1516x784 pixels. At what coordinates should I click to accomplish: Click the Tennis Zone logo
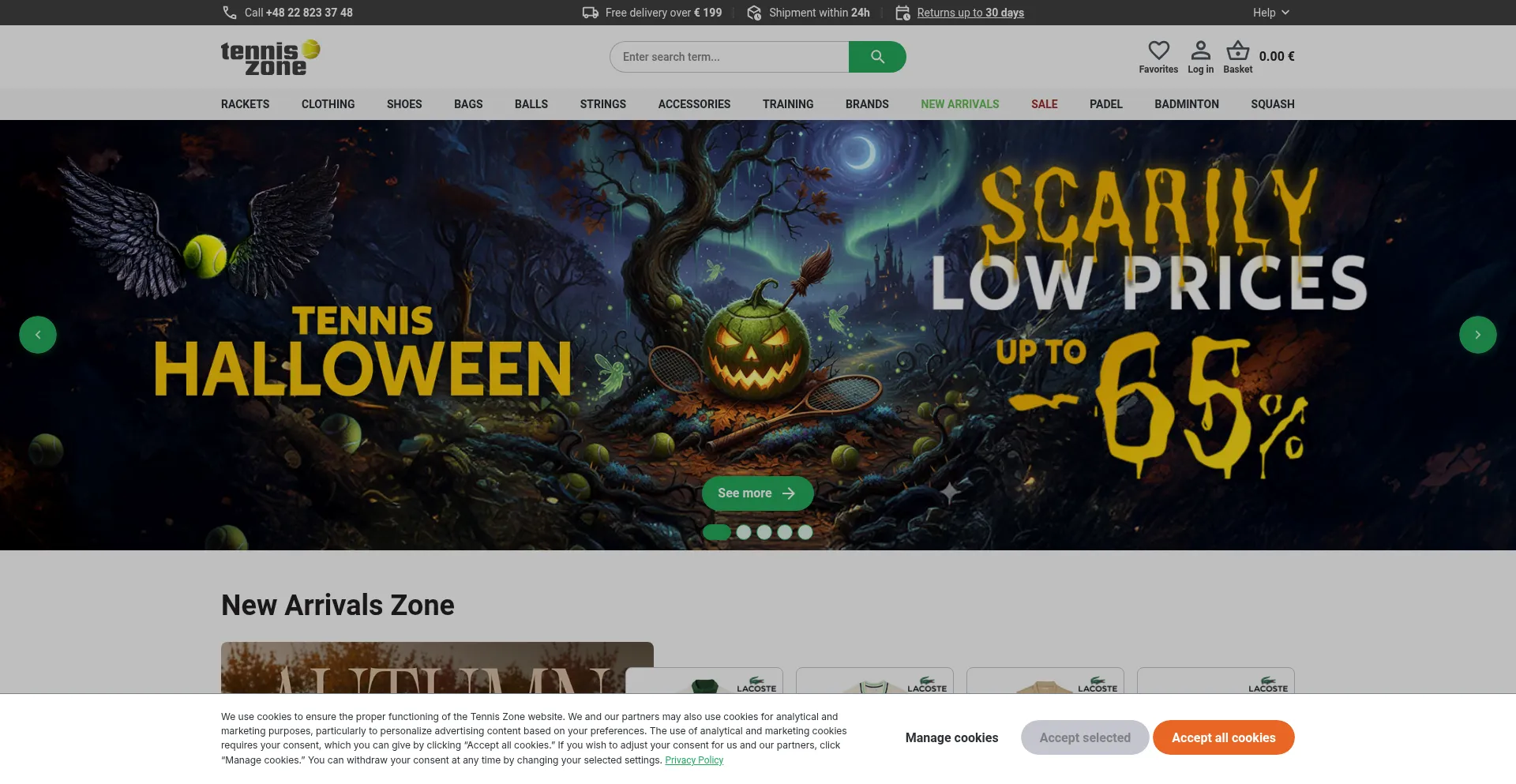click(x=271, y=58)
